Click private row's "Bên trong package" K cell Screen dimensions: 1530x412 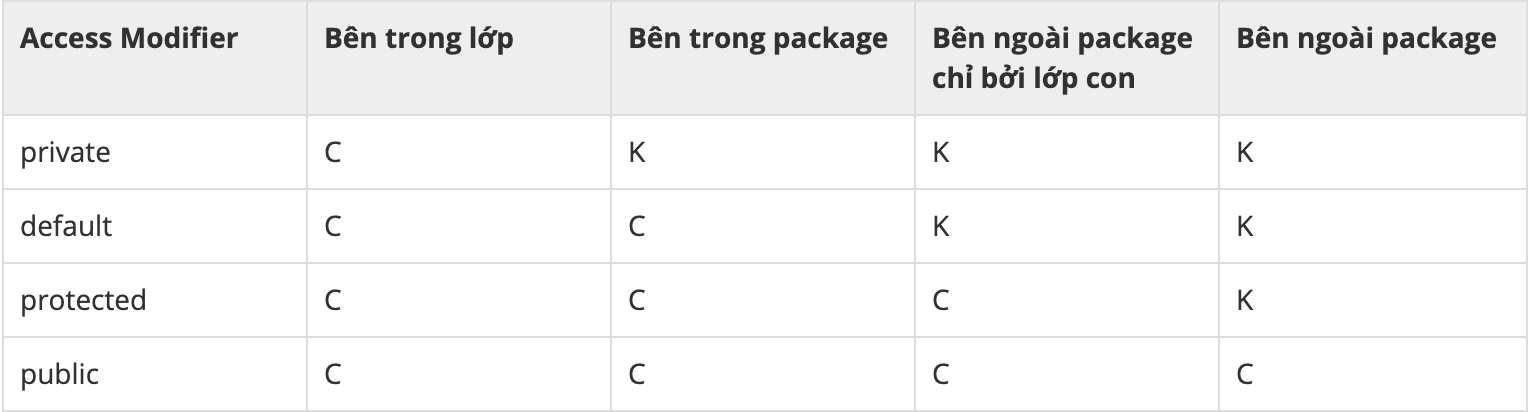click(x=637, y=153)
